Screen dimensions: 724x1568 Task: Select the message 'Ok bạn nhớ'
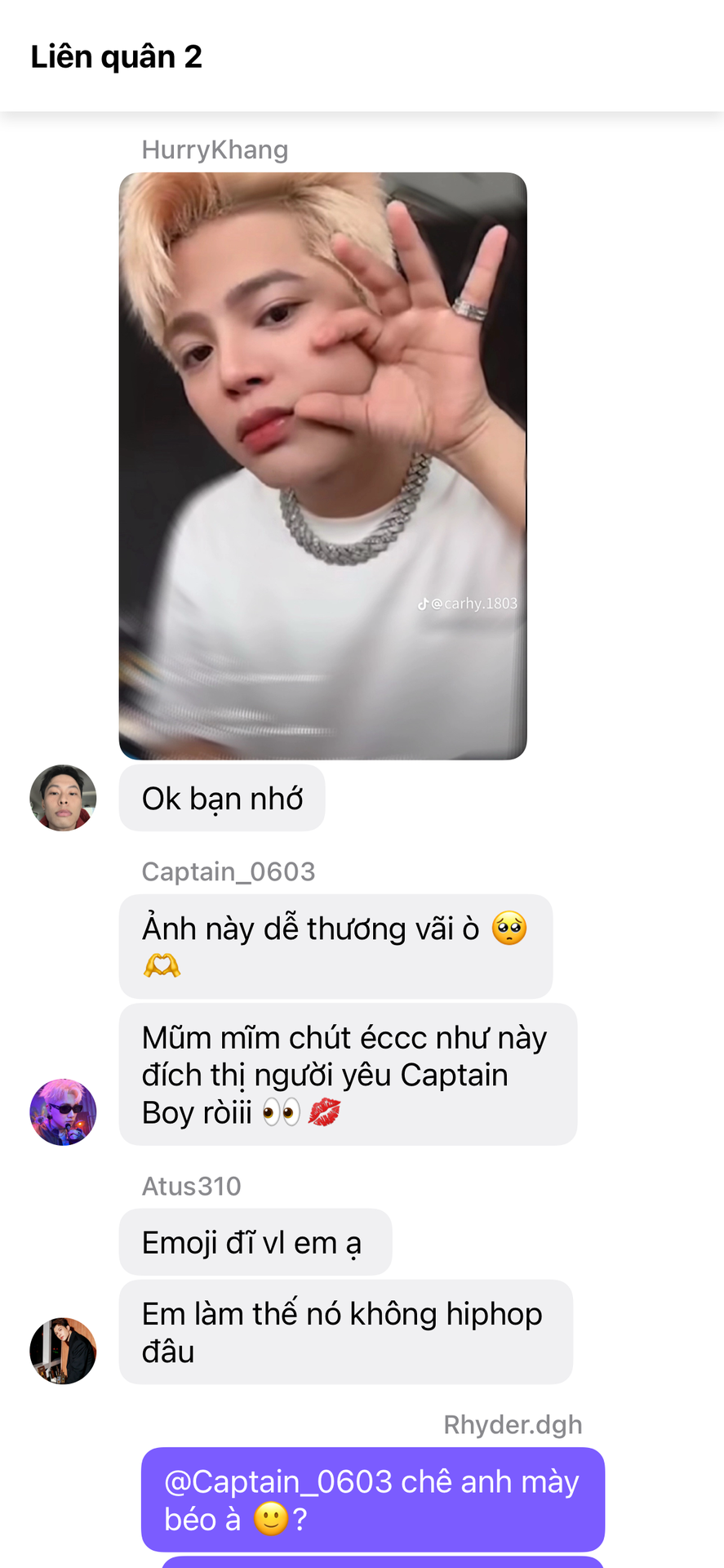pyautogui.click(x=222, y=798)
